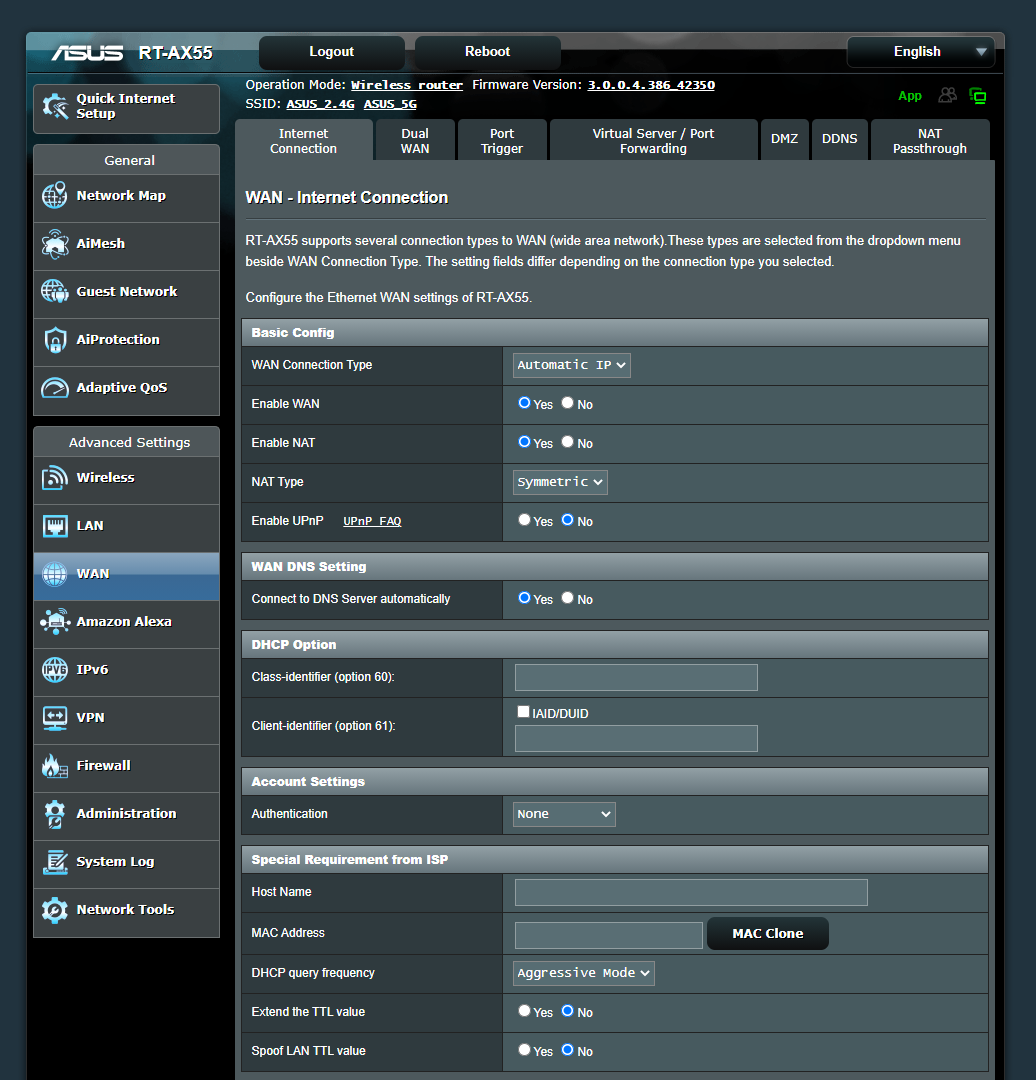The width and height of the screenshot is (1036, 1080).
Task: Set Extend the TTL value to Yes
Action: (x=524, y=1011)
